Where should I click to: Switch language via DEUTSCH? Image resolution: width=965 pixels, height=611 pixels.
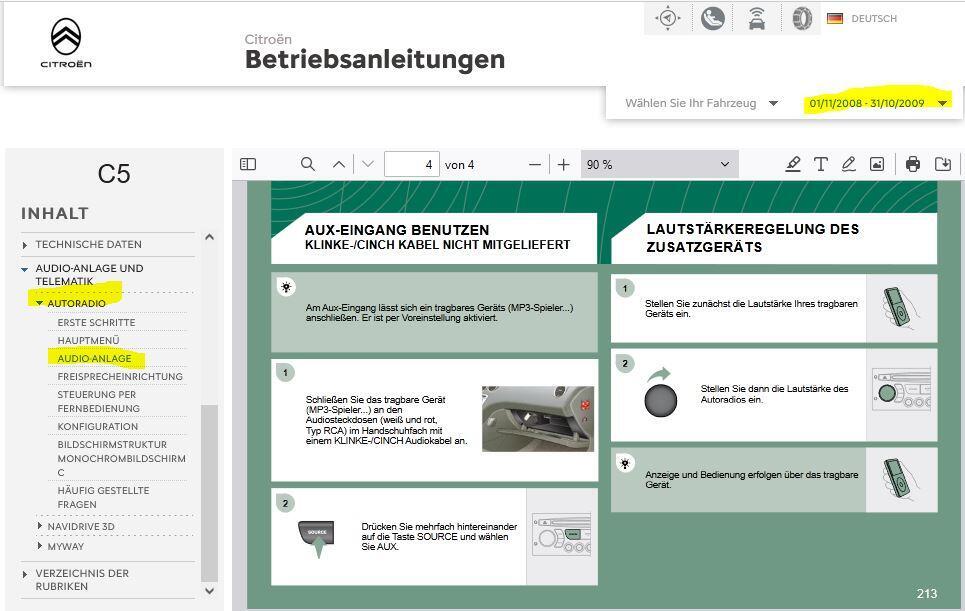(x=874, y=18)
